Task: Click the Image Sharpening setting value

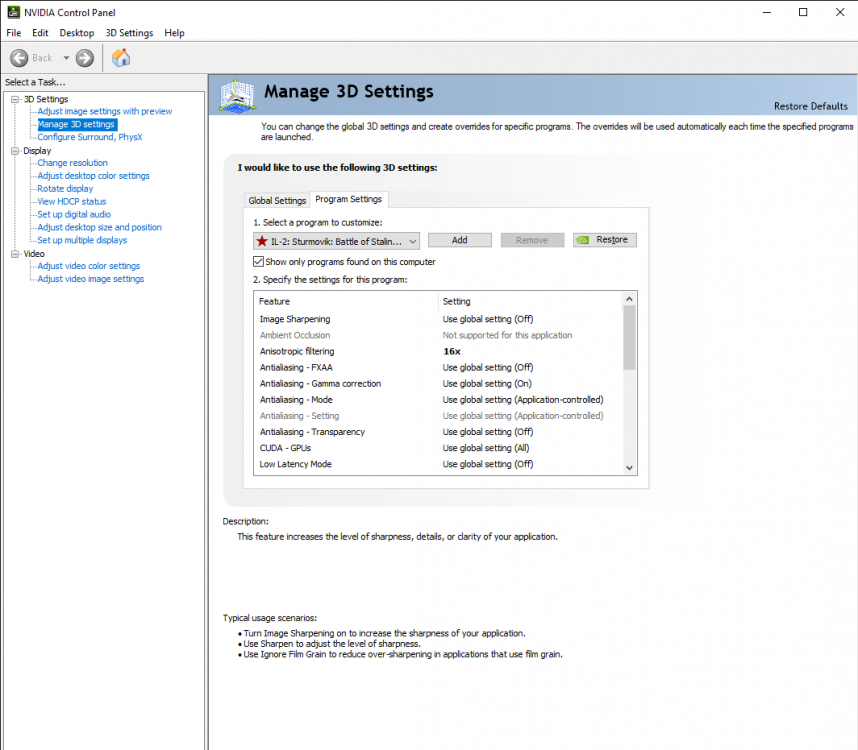Action: [488, 319]
